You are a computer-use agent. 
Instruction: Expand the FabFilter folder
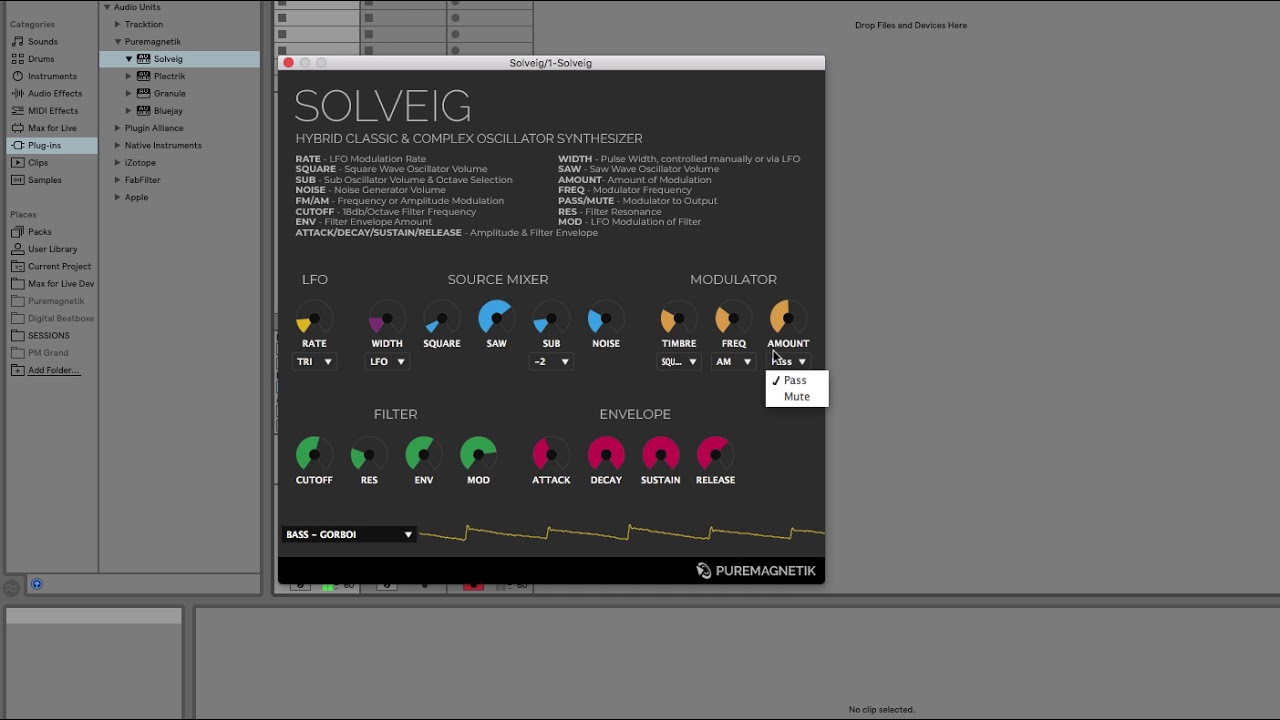(117, 180)
